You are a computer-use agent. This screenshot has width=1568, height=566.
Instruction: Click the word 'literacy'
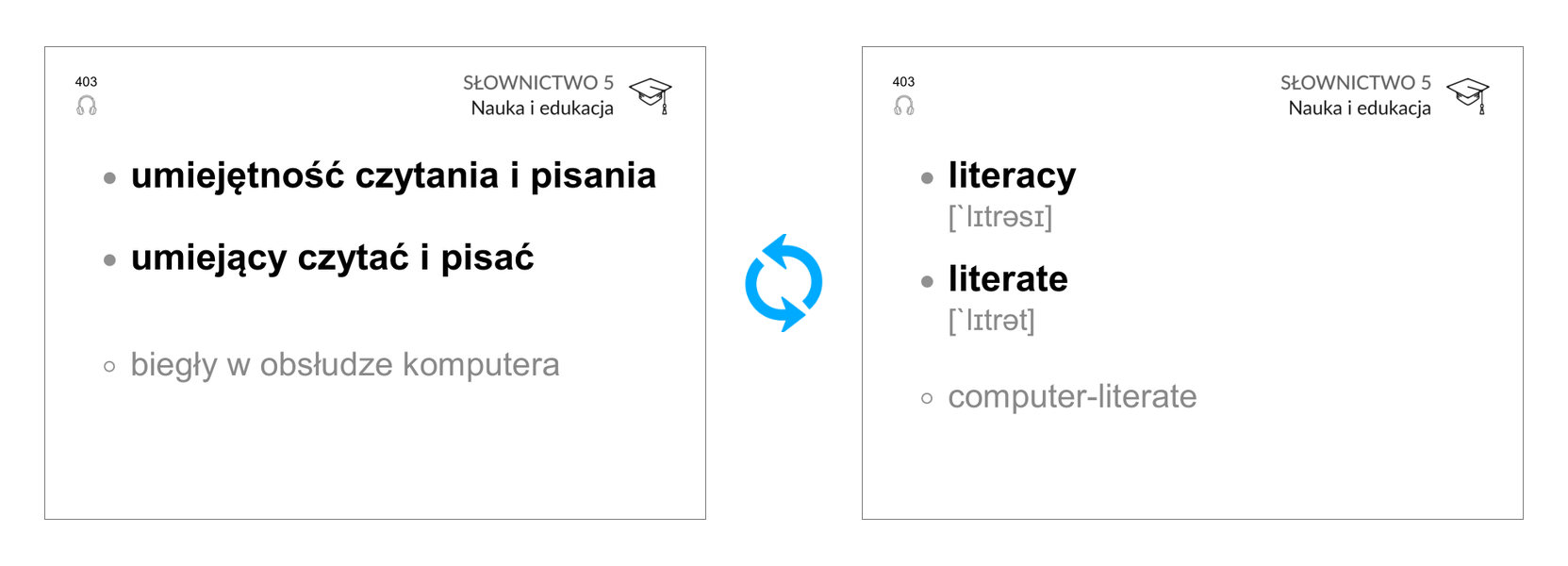(x=1012, y=175)
